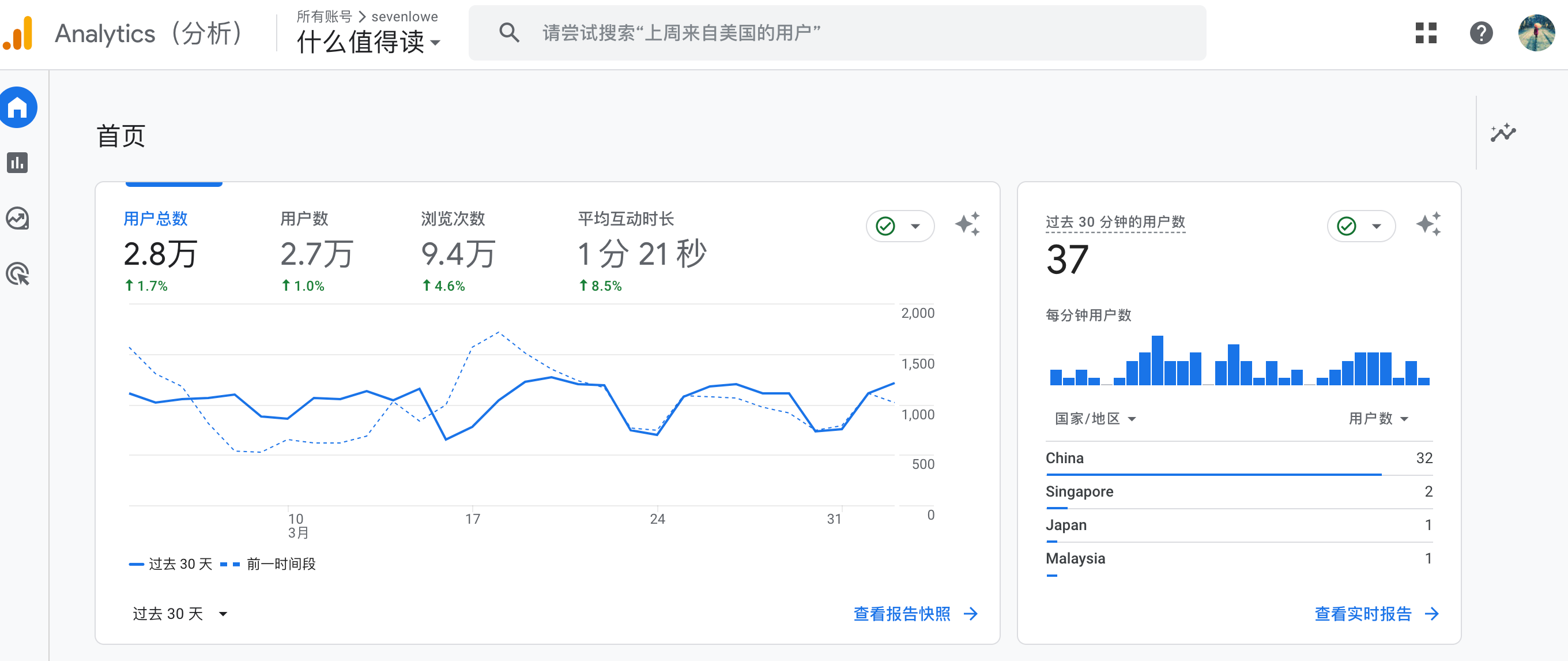1568x661 pixels.
Task: Click the 查看报告快照 link
Action: tap(914, 614)
